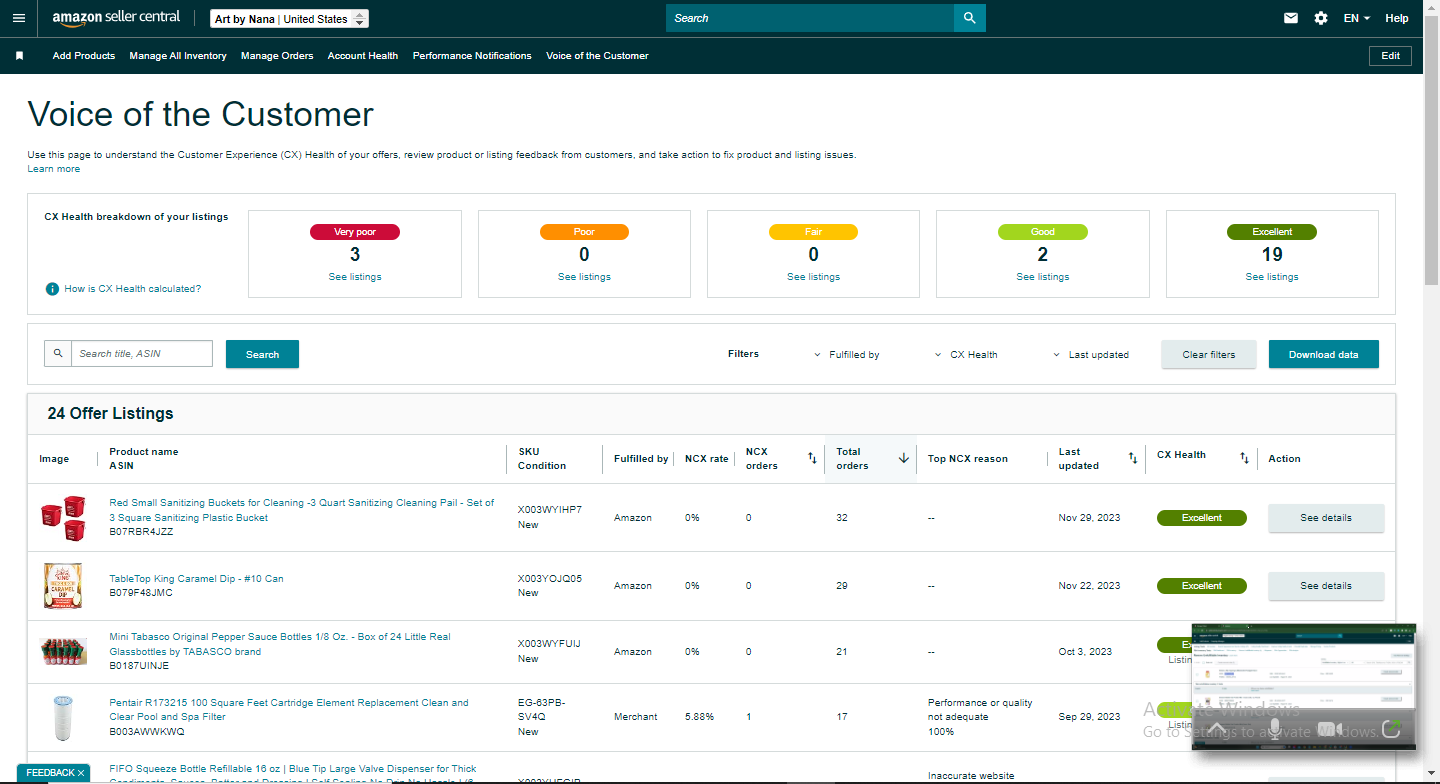This screenshot has height=784, width=1440.
Task: Click ASIN B07RBR4JZZ text
Action: [141, 532]
